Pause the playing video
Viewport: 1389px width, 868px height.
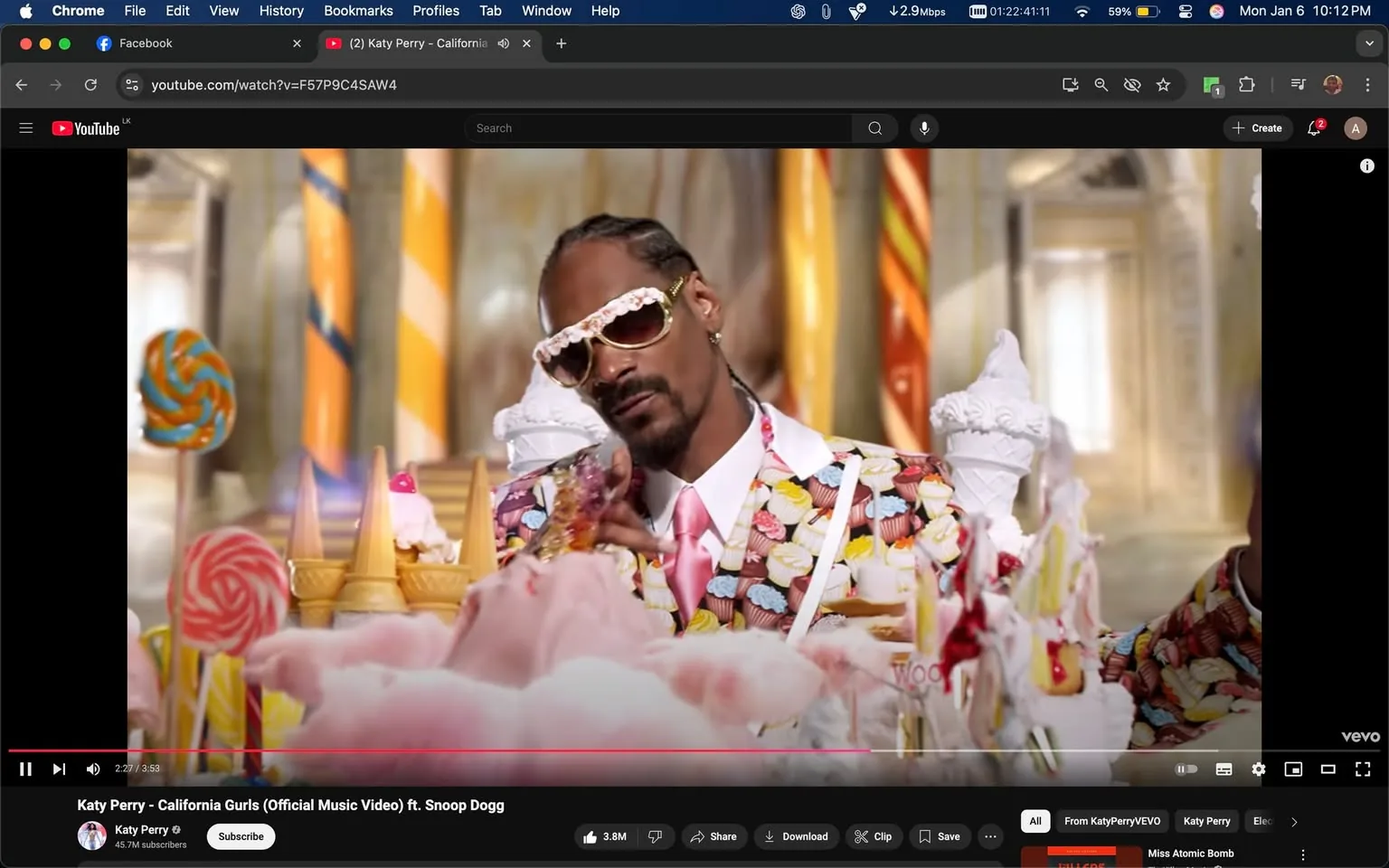(24, 769)
